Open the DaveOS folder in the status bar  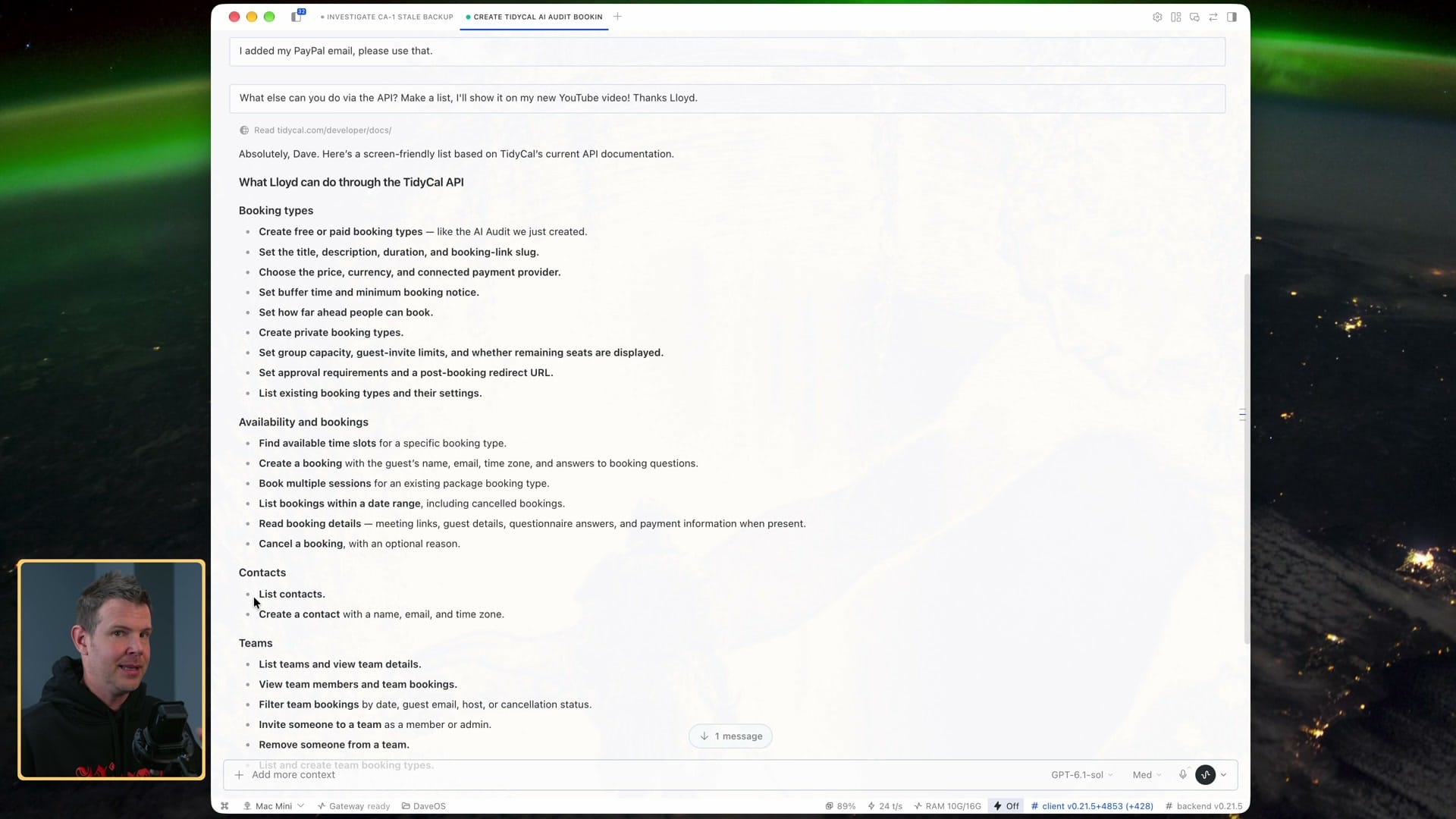[424, 806]
